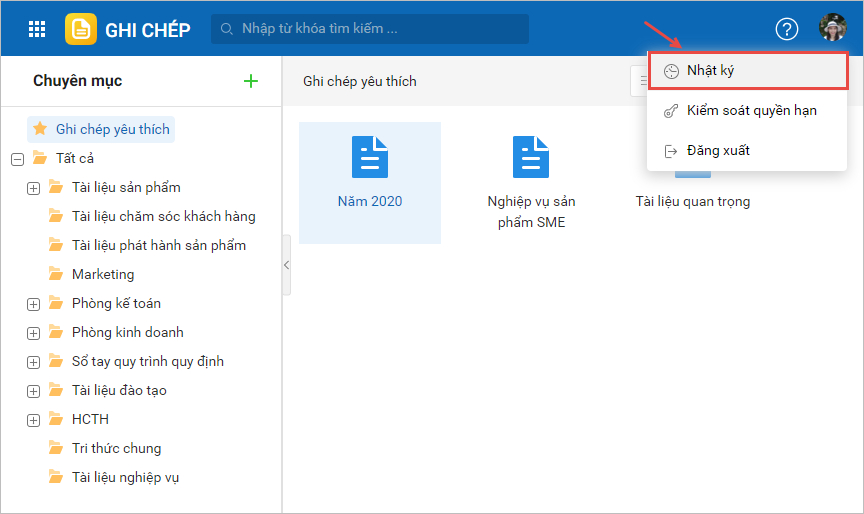Screen dimensions: 864x514
Task: Open Tài liệu chăm sóc khách hàng category
Action: (164, 217)
